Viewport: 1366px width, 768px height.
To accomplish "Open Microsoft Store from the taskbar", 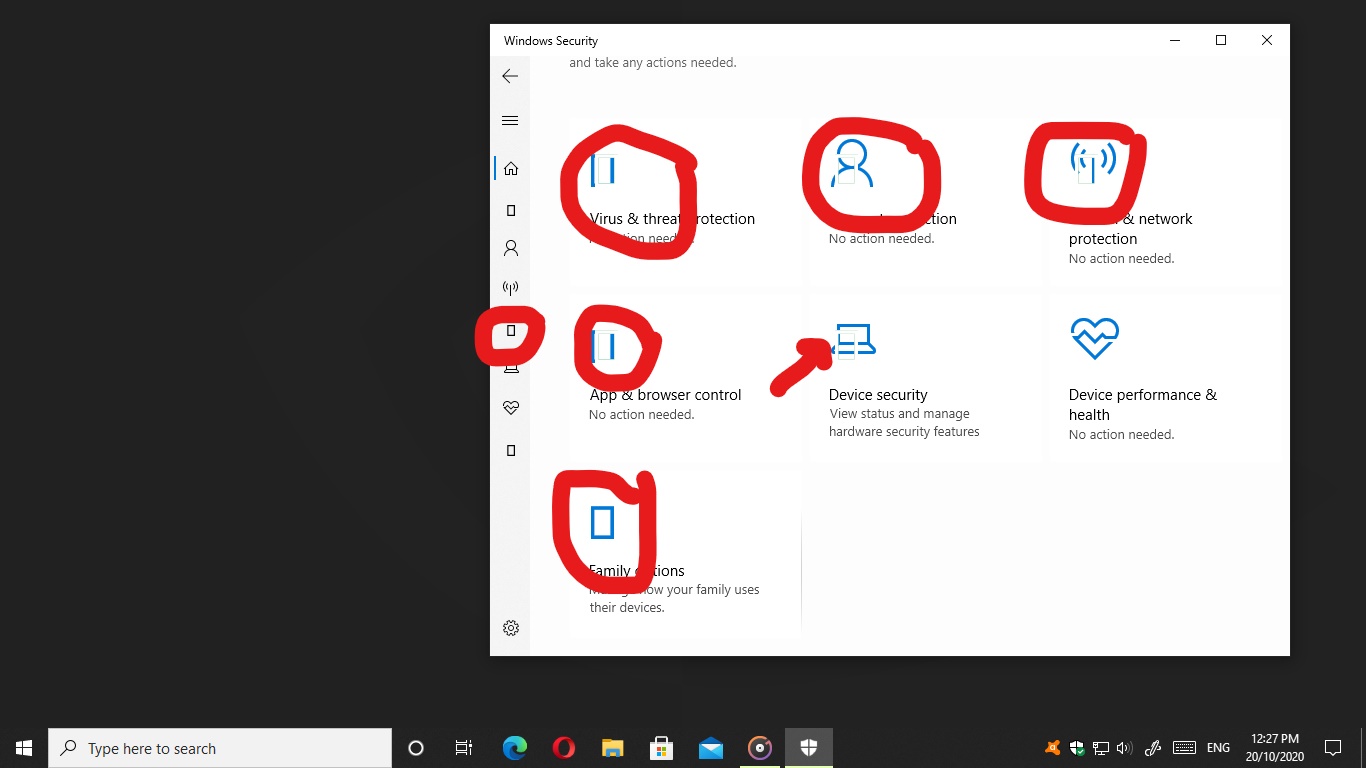I will coord(661,748).
